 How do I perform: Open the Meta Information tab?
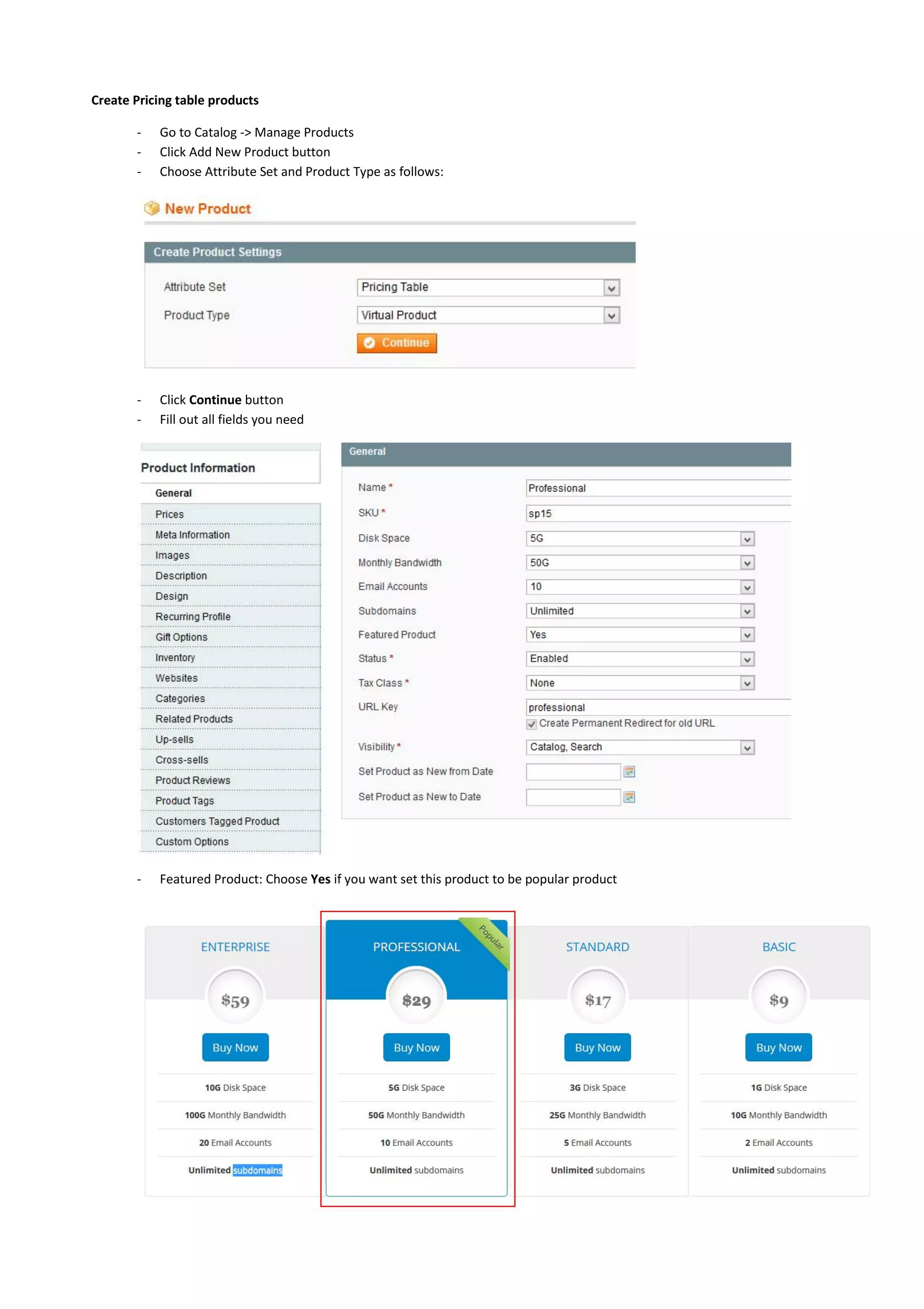(x=230, y=535)
